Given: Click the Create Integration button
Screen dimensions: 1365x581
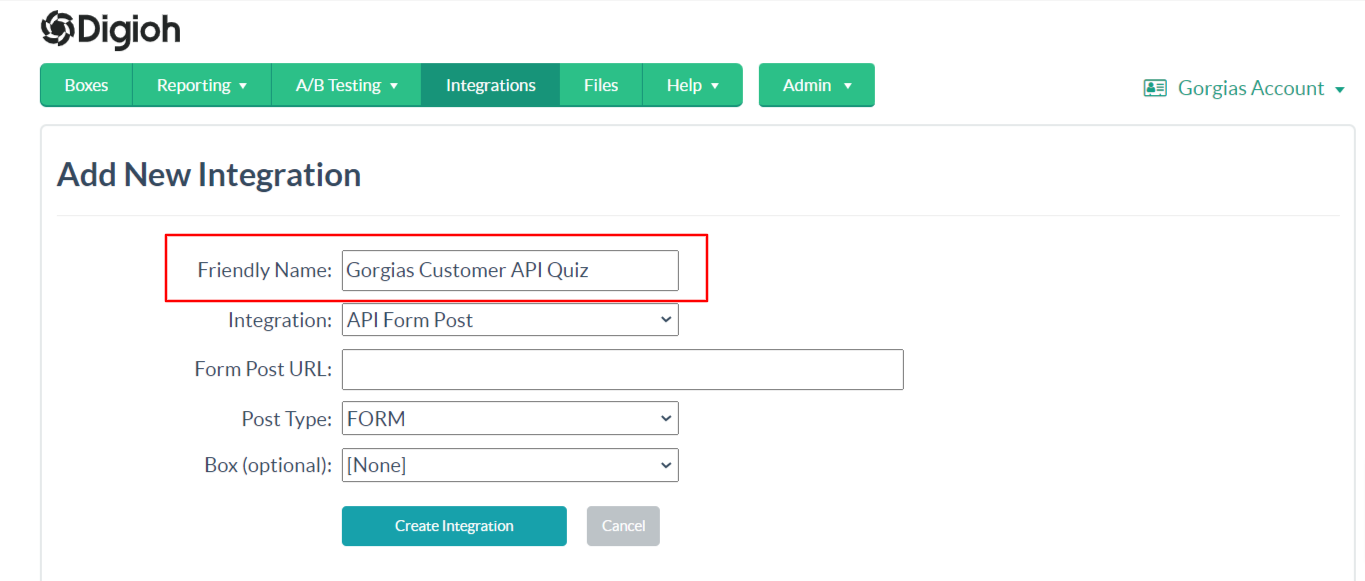Looking at the screenshot, I should pyautogui.click(x=454, y=526).
